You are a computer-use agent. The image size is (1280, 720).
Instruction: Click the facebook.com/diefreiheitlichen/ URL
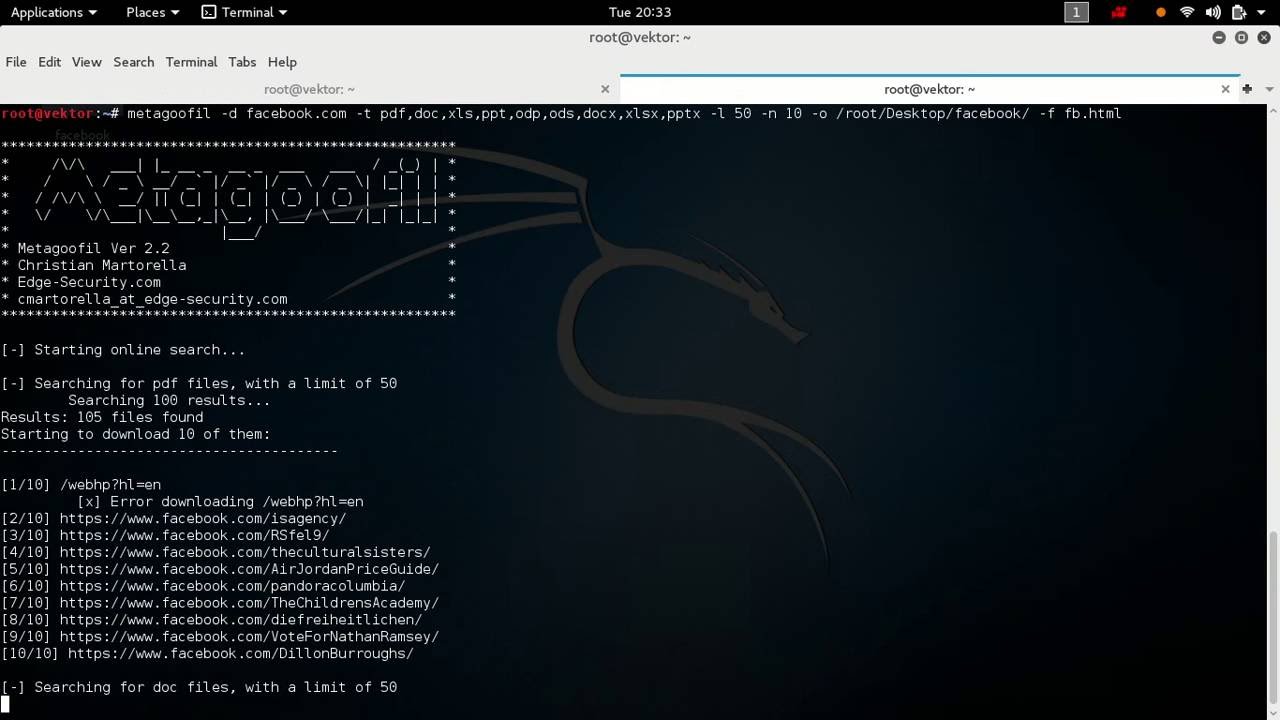tap(241, 620)
